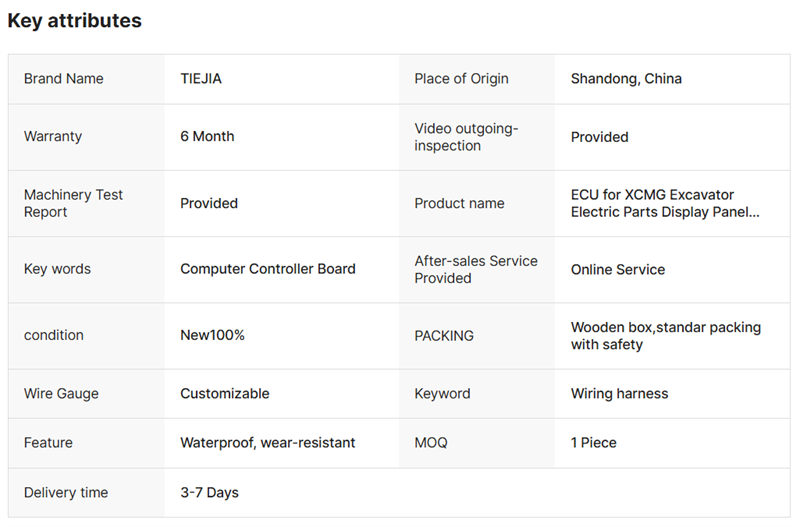Click the 1 Piece MOQ value
Image resolution: width=800 pixels, height=527 pixels.
point(593,443)
